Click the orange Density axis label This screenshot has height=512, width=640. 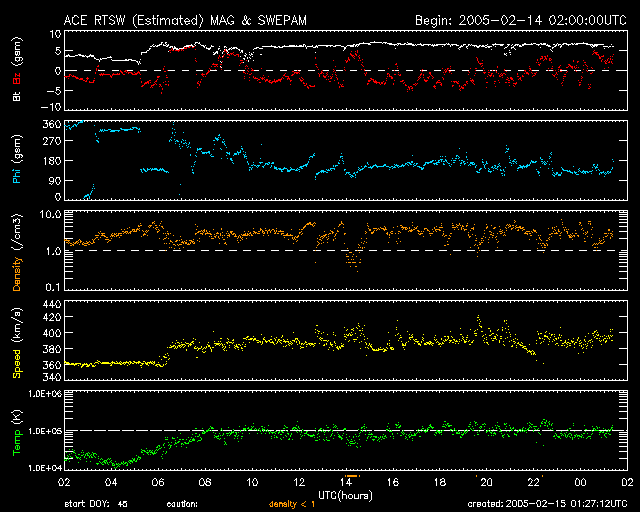(x=18, y=252)
